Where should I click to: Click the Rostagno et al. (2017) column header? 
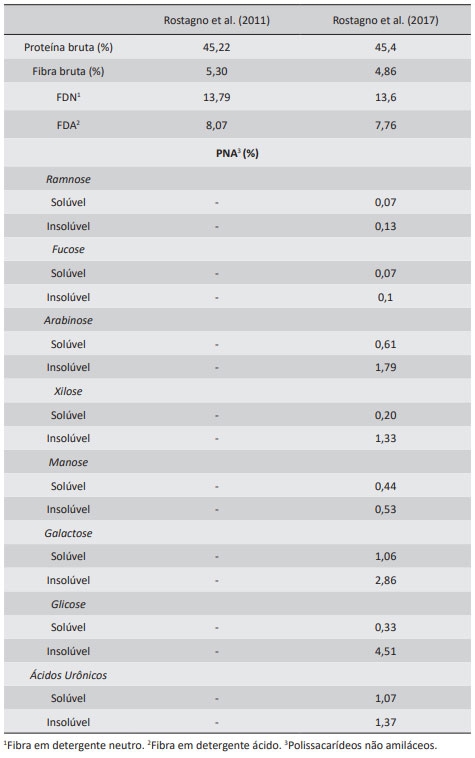[386, 20]
